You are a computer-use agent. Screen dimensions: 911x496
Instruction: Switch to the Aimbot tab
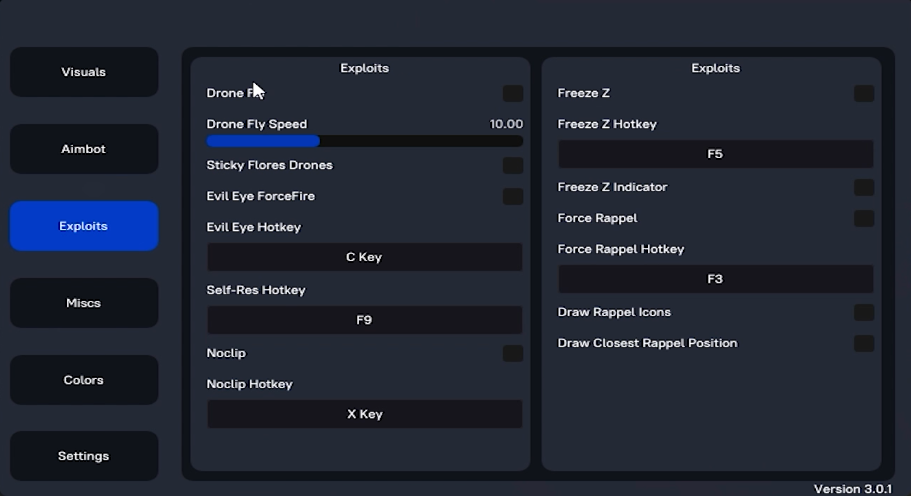tap(84, 149)
